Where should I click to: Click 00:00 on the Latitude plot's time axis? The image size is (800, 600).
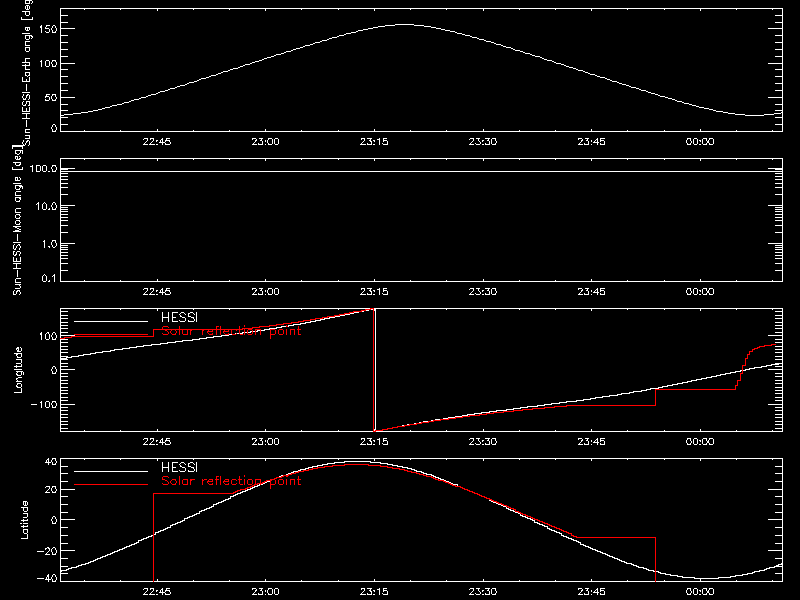tap(699, 591)
